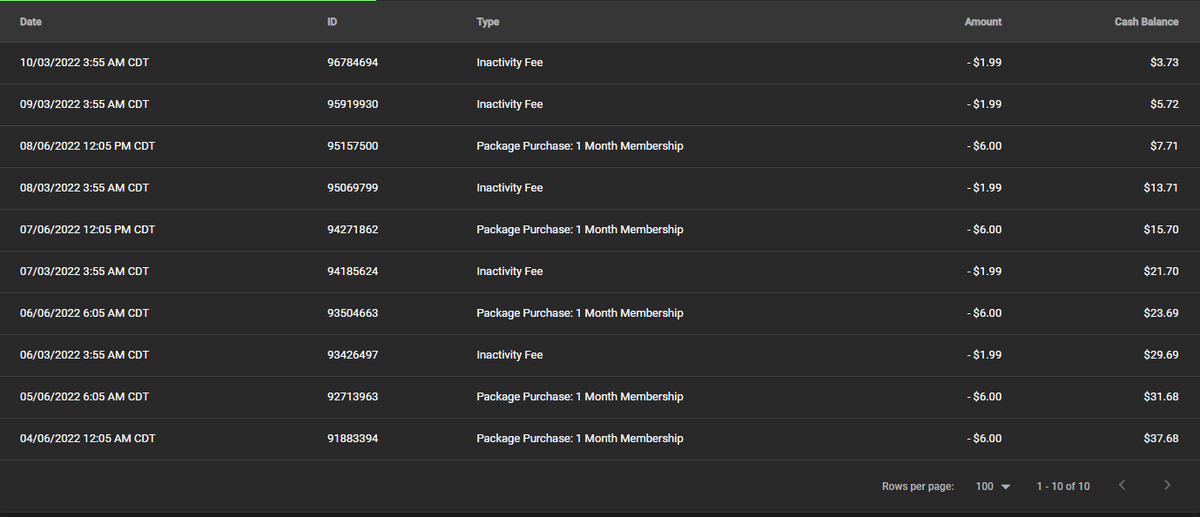Click the $37.68 cash balance value
The image size is (1200, 517).
[1161, 439]
